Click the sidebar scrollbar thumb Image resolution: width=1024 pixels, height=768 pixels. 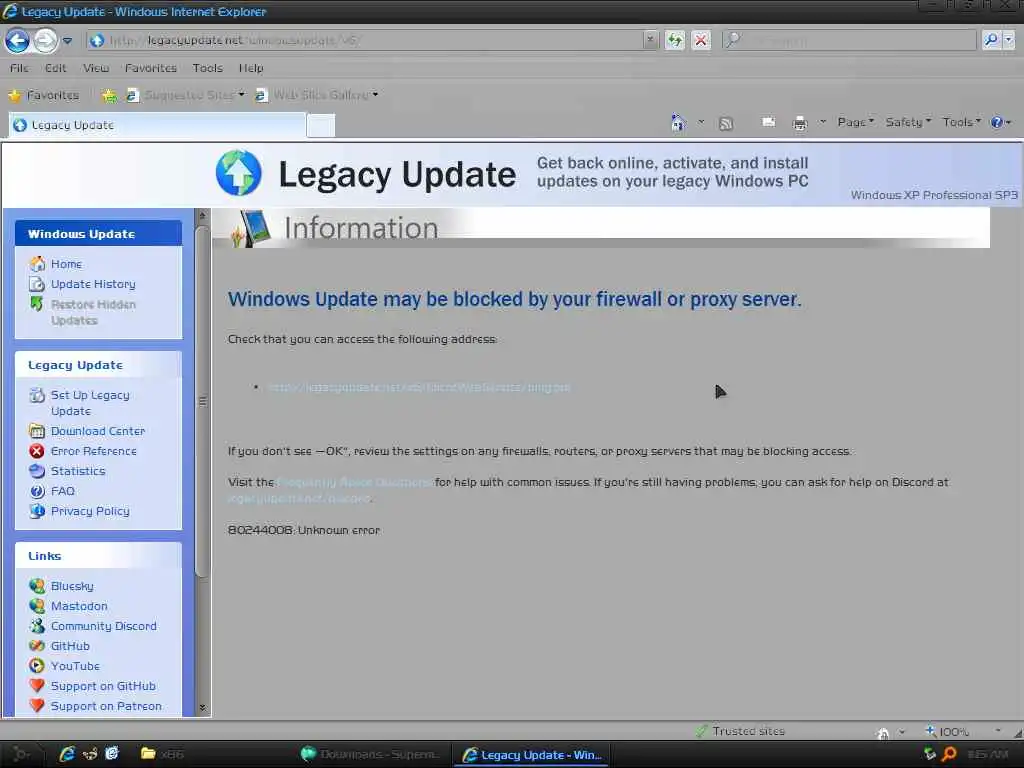202,401
